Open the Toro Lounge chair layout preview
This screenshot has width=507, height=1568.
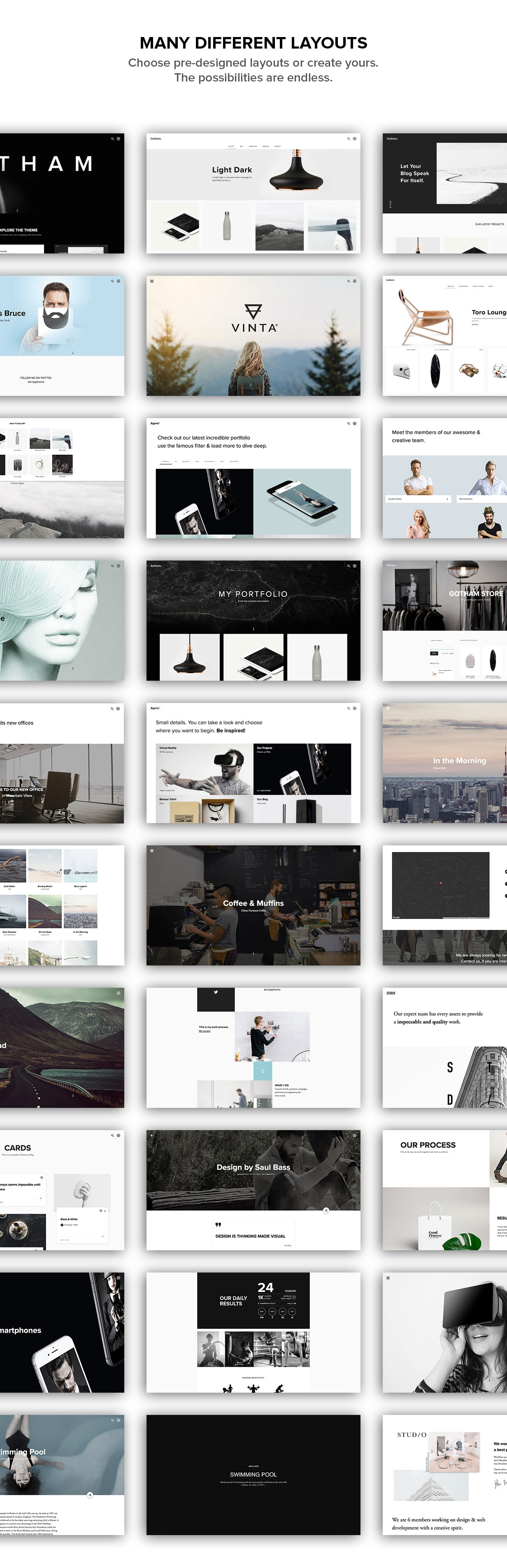click(x=445, y=336)
